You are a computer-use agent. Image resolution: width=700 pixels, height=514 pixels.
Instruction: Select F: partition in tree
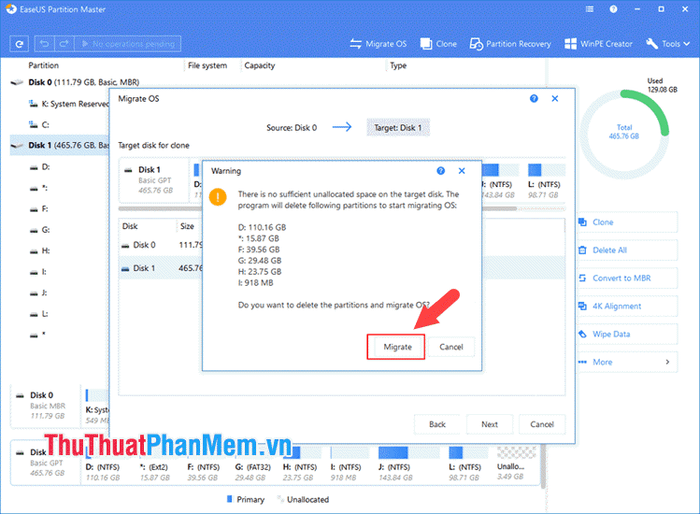pos(39,209)
